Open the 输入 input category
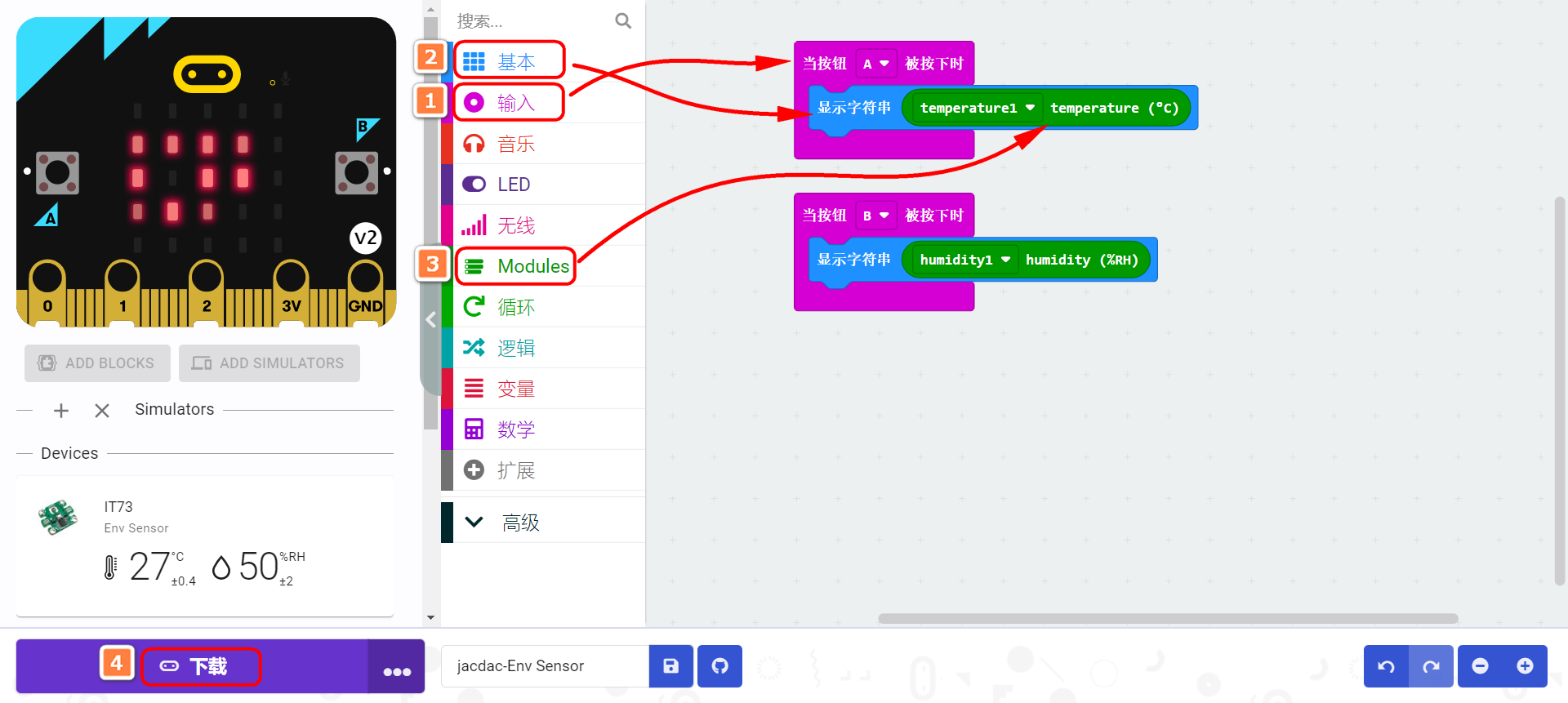The image size is (1568, 703). click(515, 103)
